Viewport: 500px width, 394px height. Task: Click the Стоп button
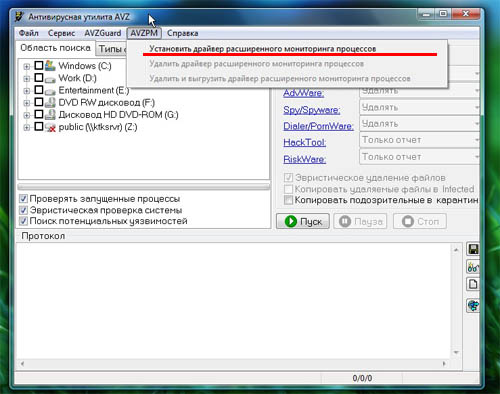coord(420,221)
